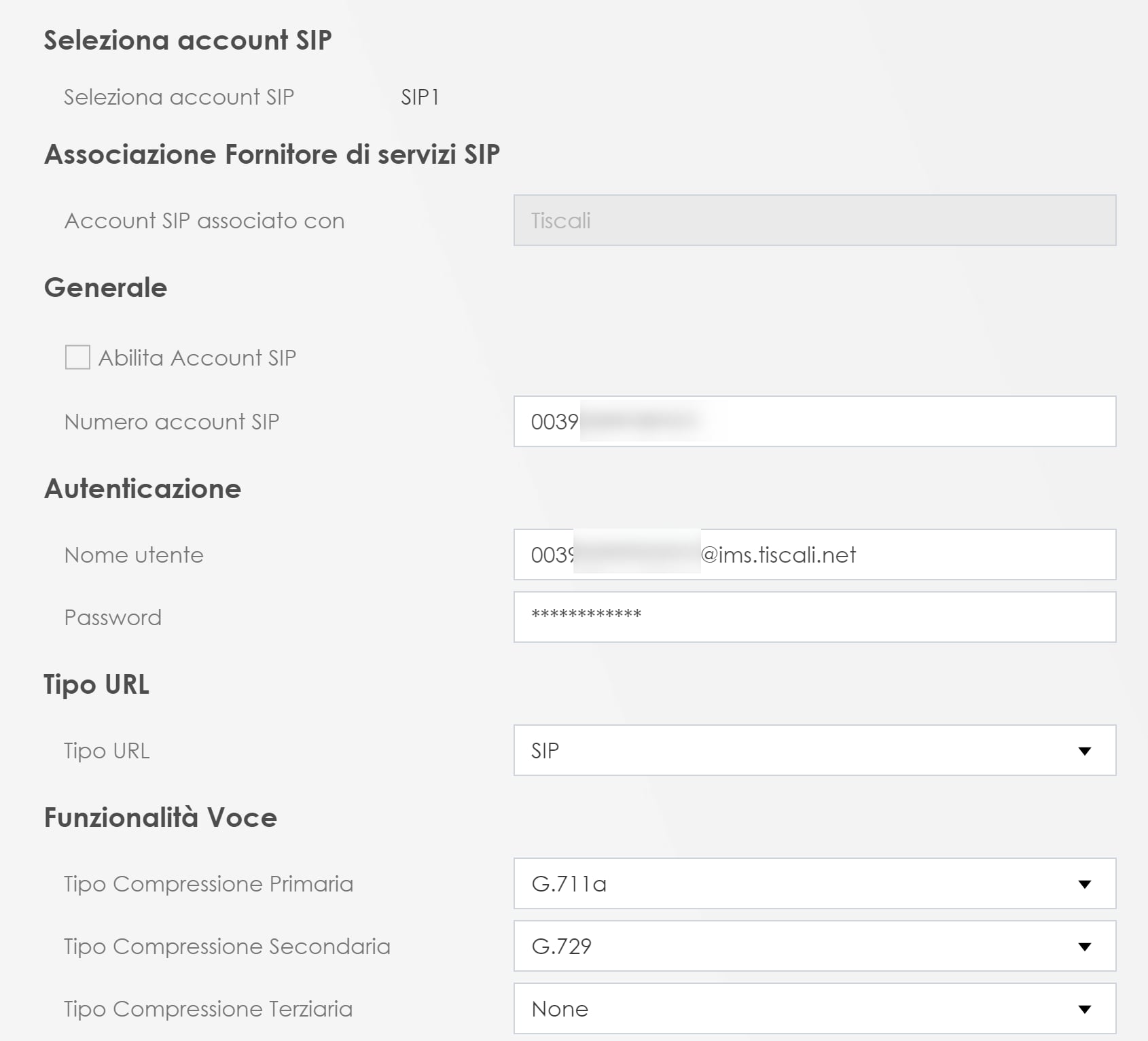Expand Tipo Compressione Terziaria None dropdown
This screenshot has width=1148, height=1041.
[x=814, y=1008]
